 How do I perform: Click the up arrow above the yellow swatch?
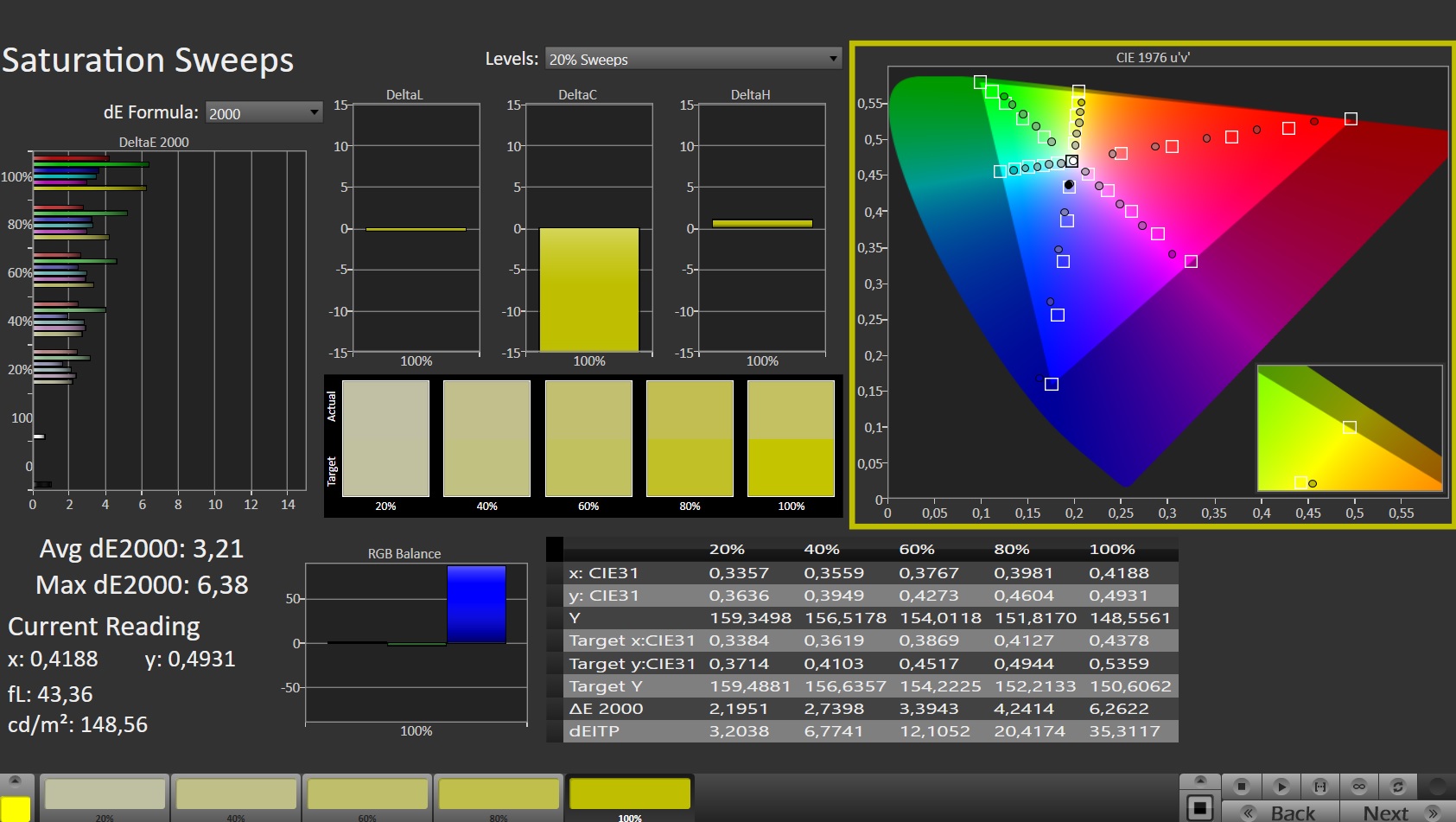coord(16,781)
